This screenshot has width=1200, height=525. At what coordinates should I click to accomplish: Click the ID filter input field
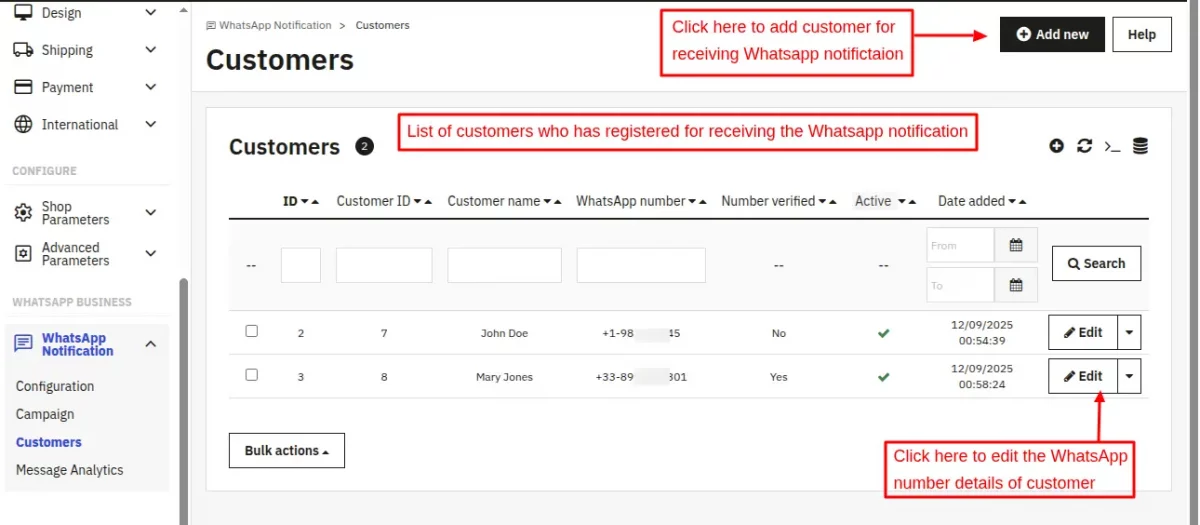301,265
